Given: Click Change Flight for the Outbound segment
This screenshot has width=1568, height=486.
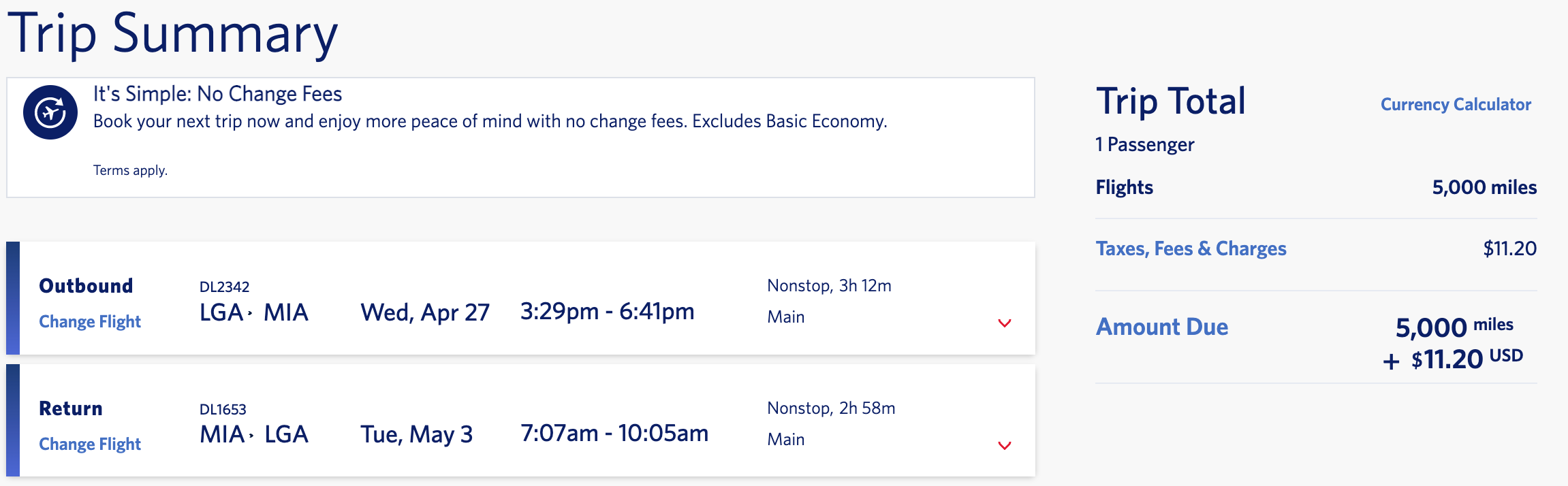Looking at the screenshot, I should (x=89, y=321).
